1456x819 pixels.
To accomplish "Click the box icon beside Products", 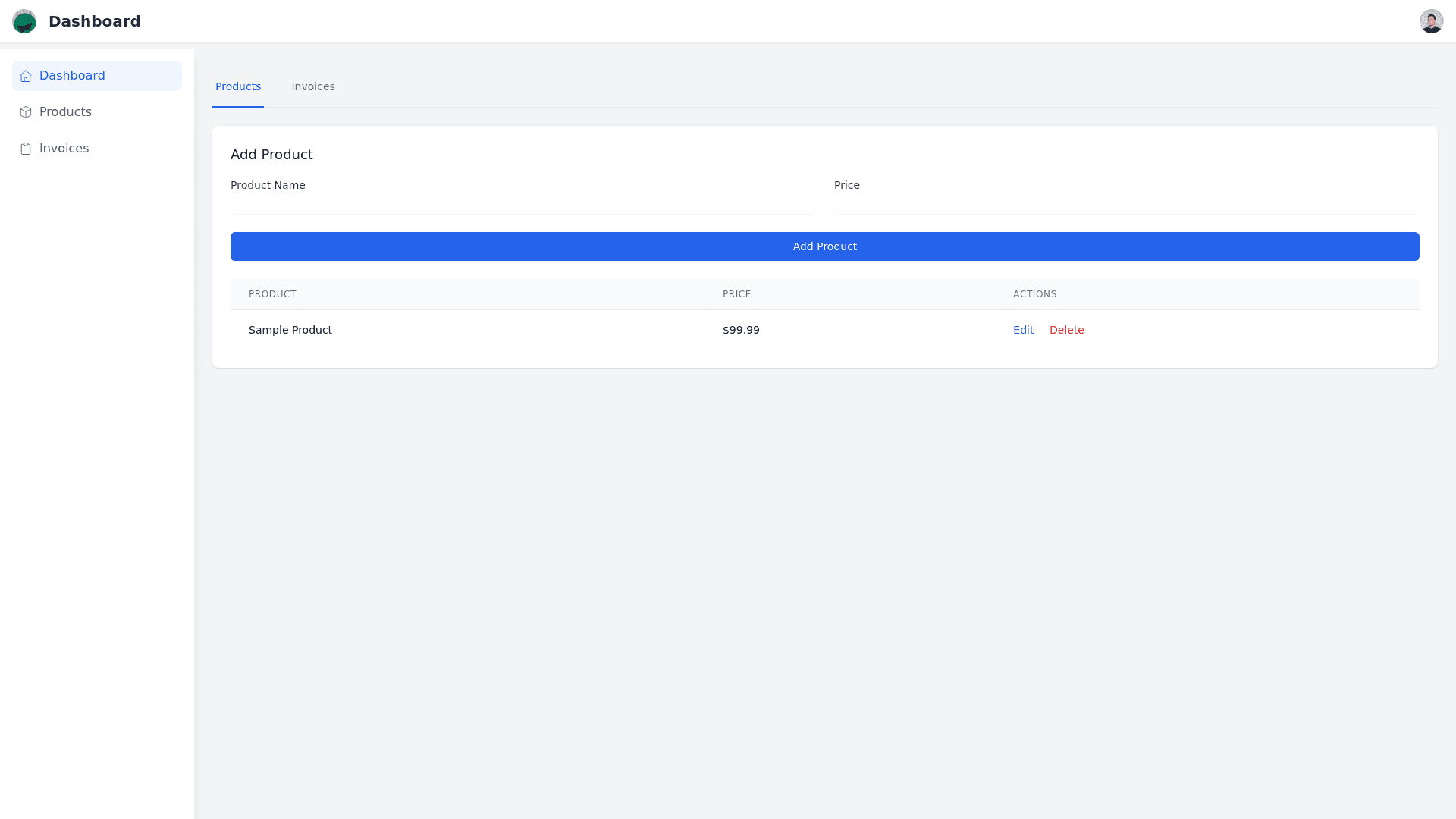I will [26, 112].
